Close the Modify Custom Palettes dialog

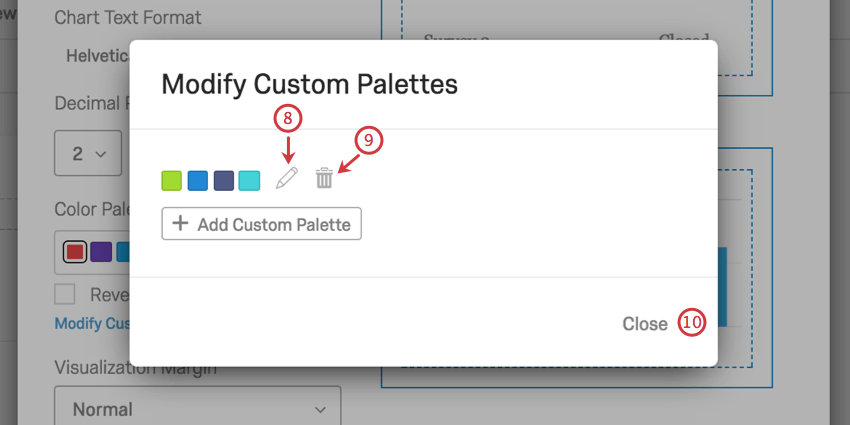tap(644, 323)
